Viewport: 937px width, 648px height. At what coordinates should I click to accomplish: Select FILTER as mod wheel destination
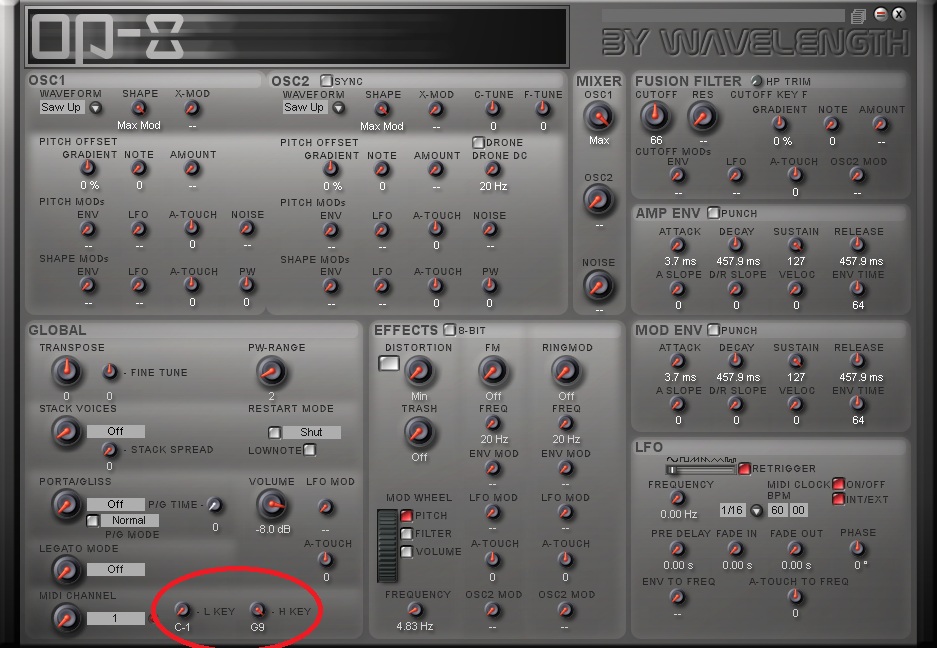(407, 534)
